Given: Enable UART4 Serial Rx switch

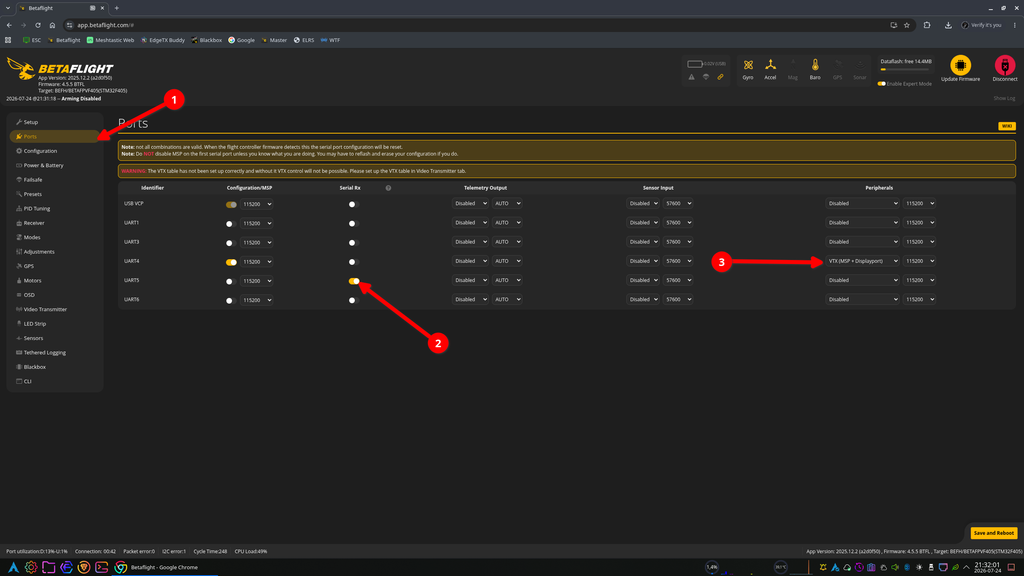Looking at the screenshot, I should point(353,262).
